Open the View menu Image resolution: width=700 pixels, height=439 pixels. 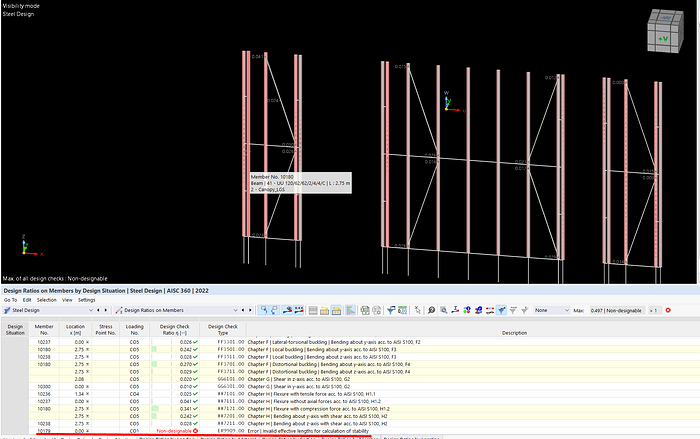(67, 300)
